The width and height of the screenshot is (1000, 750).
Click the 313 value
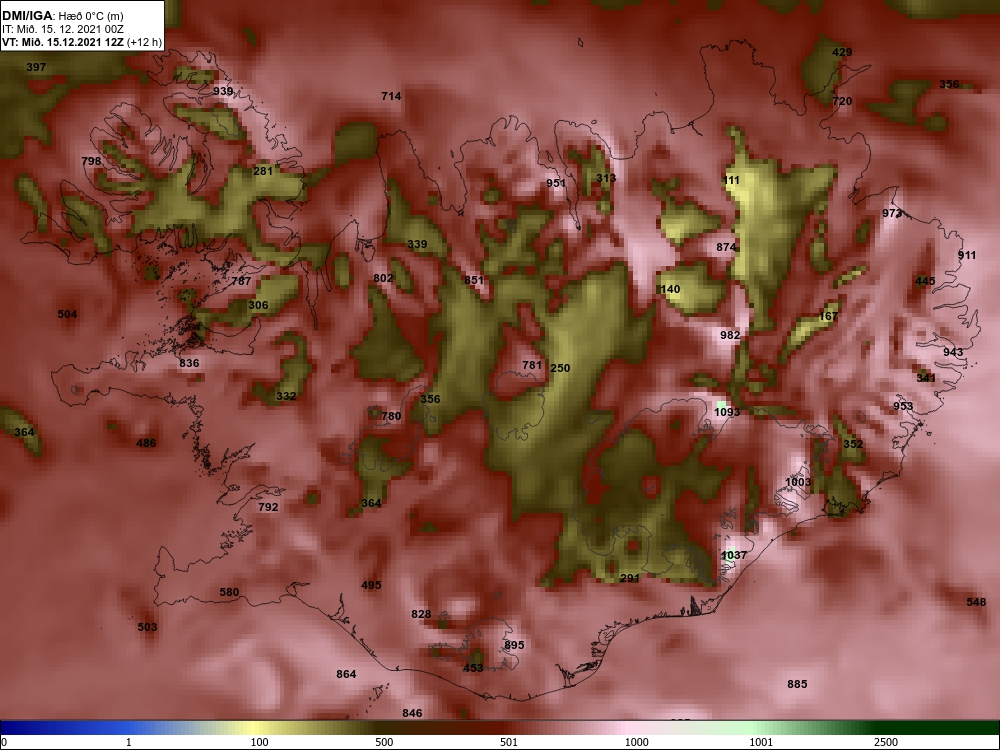coord(606,178)
